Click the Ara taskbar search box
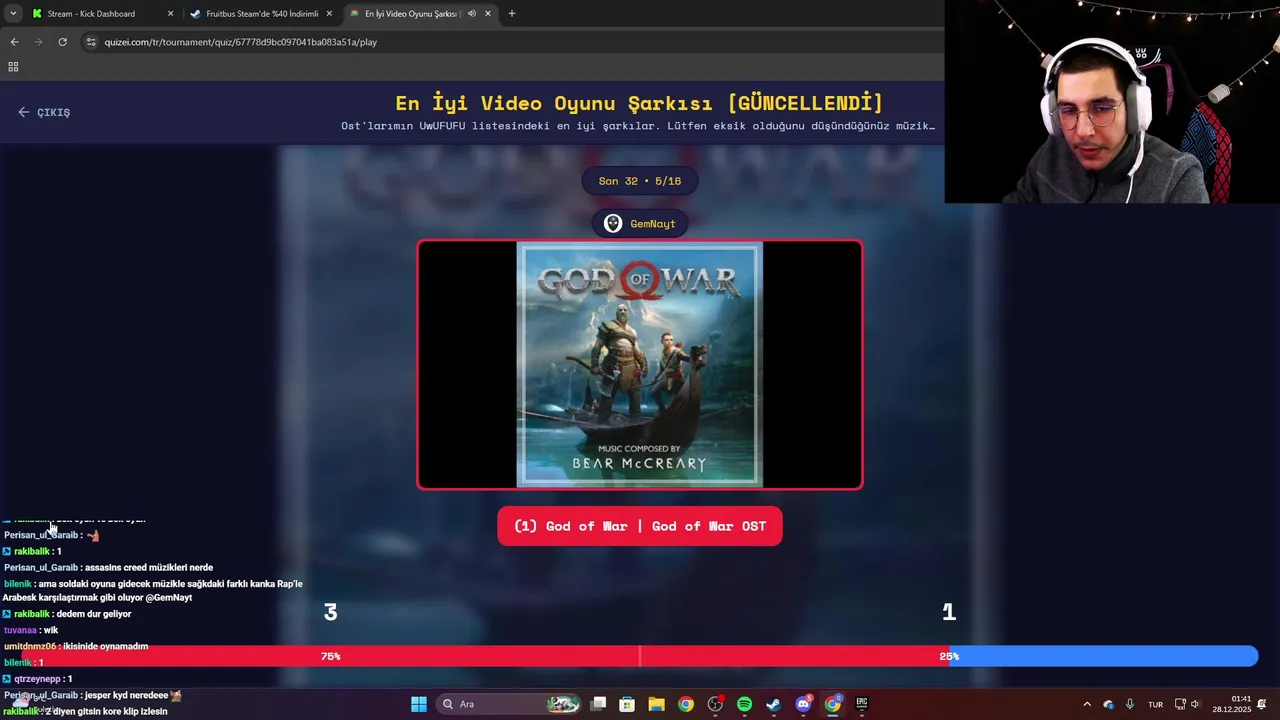 [510, 704]
